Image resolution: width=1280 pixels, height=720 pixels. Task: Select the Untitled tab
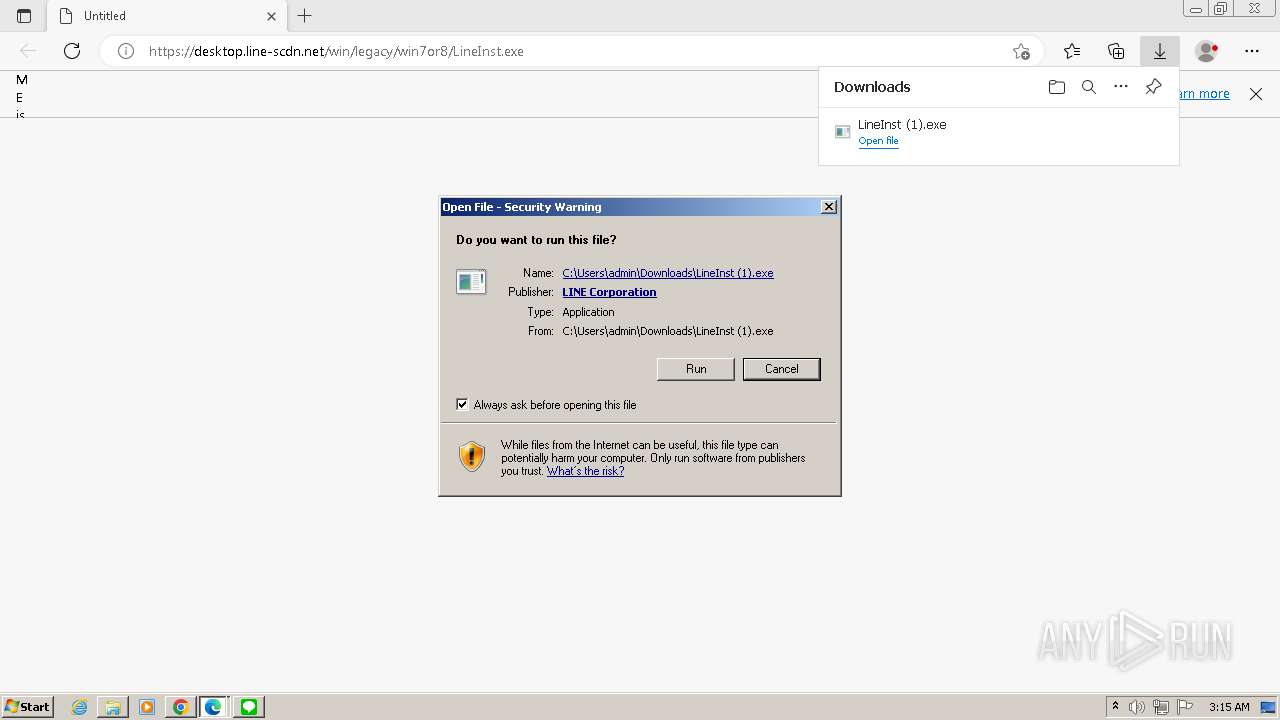[167, 16]
